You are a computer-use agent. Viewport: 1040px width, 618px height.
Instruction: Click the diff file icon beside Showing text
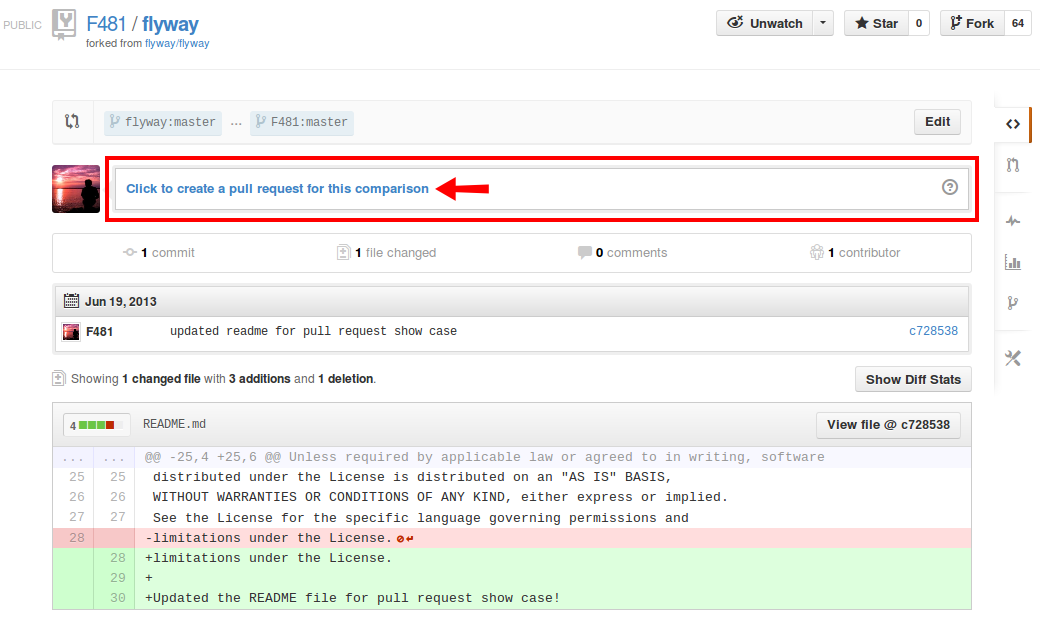58,379
